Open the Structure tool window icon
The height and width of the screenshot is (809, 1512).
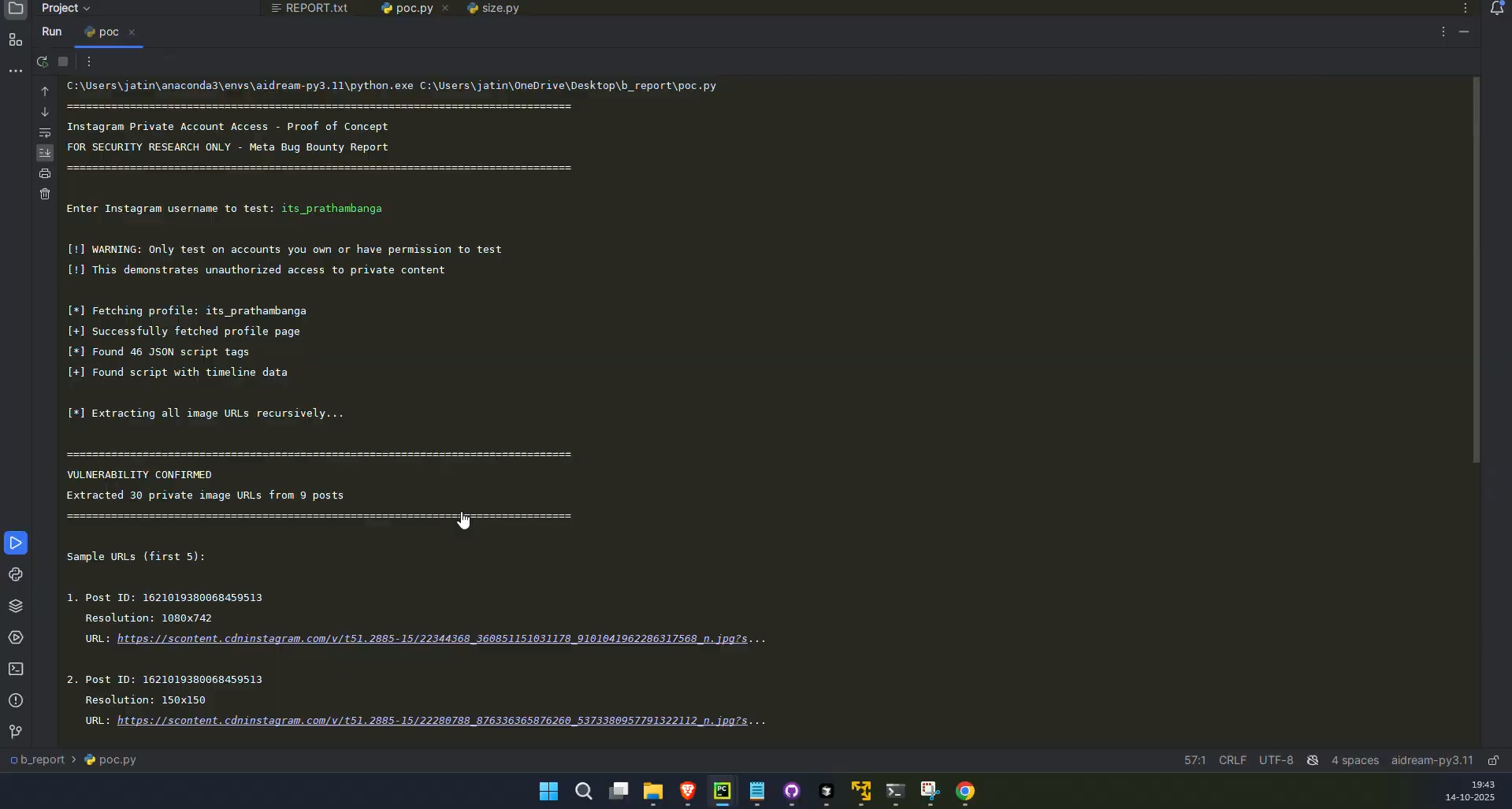click(15, 39)
